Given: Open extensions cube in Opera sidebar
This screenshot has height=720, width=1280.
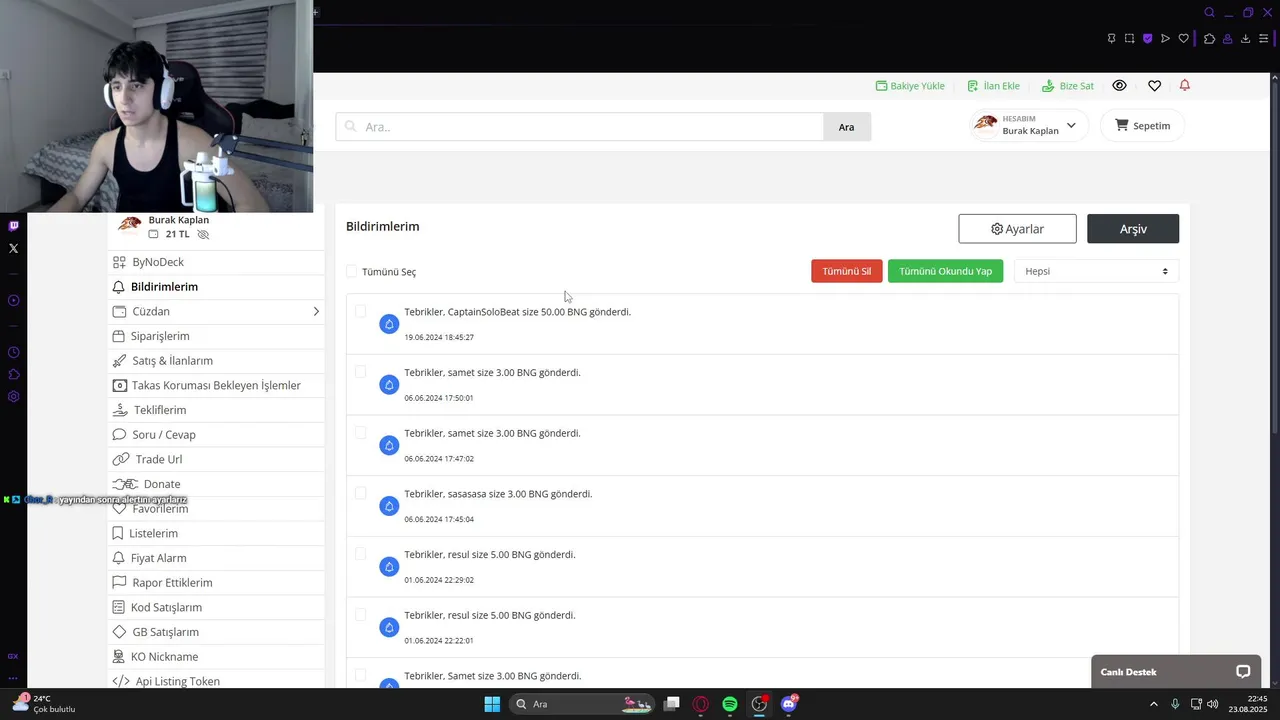Looking at the screenshot, I should (13, 374).
